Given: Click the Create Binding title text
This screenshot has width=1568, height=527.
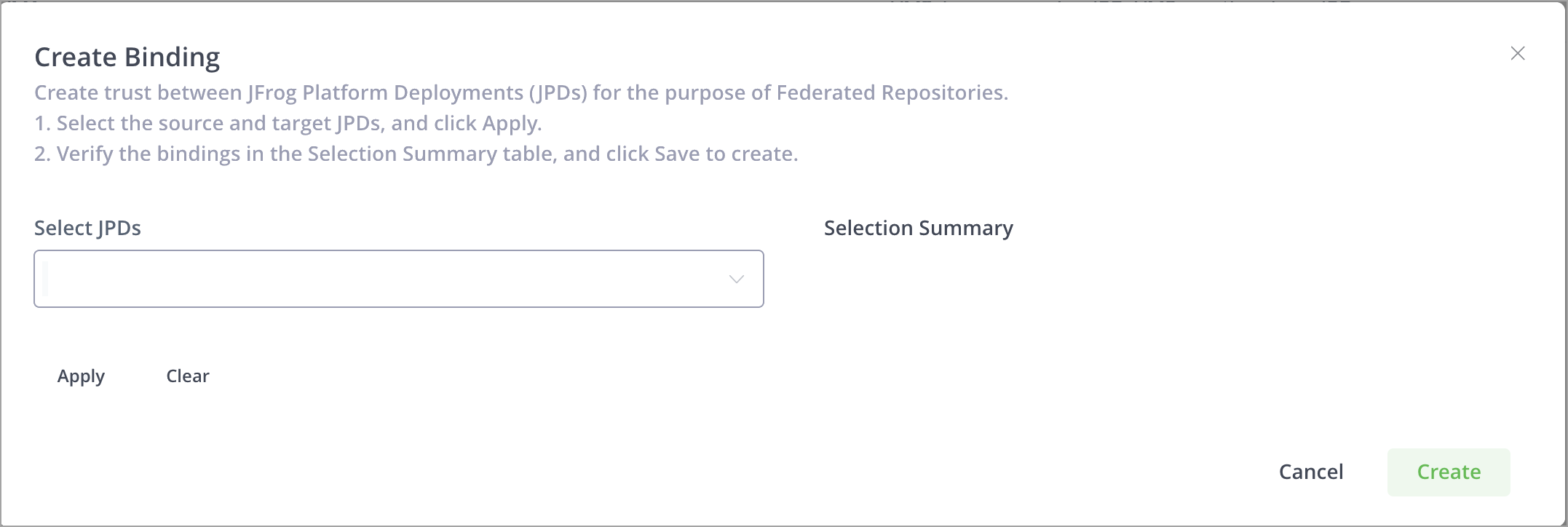Looking at the screenshot, I should pyautogui.click(x=127, y=56).
